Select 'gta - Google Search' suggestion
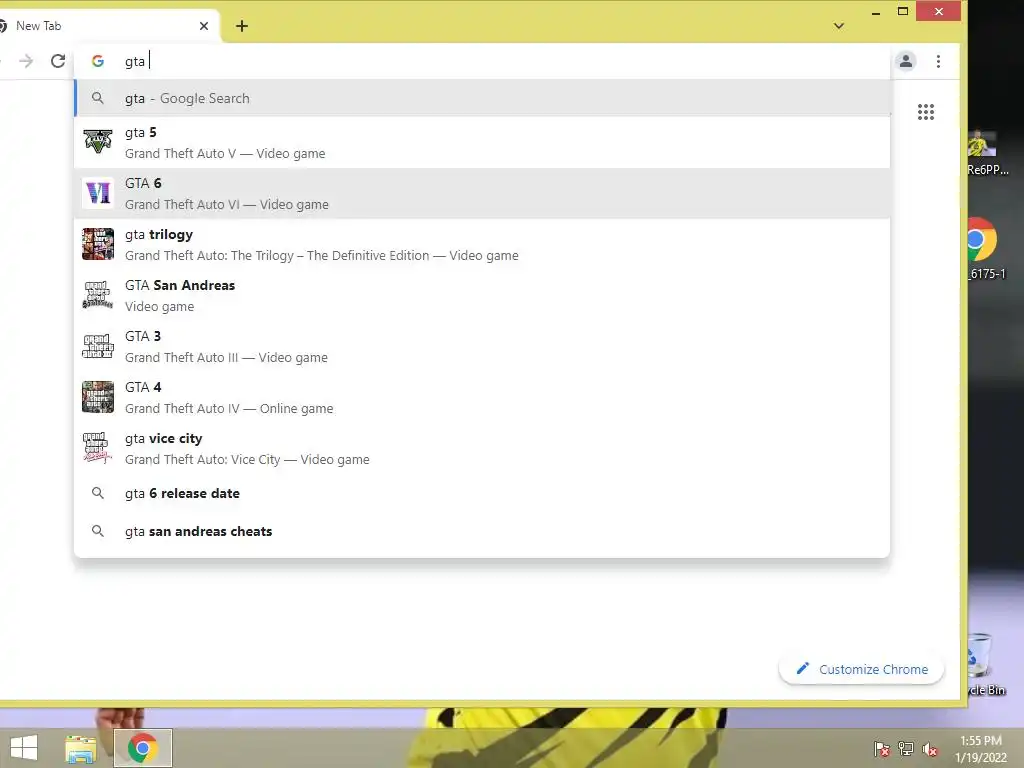1024x768 pixels. (483, 98)
